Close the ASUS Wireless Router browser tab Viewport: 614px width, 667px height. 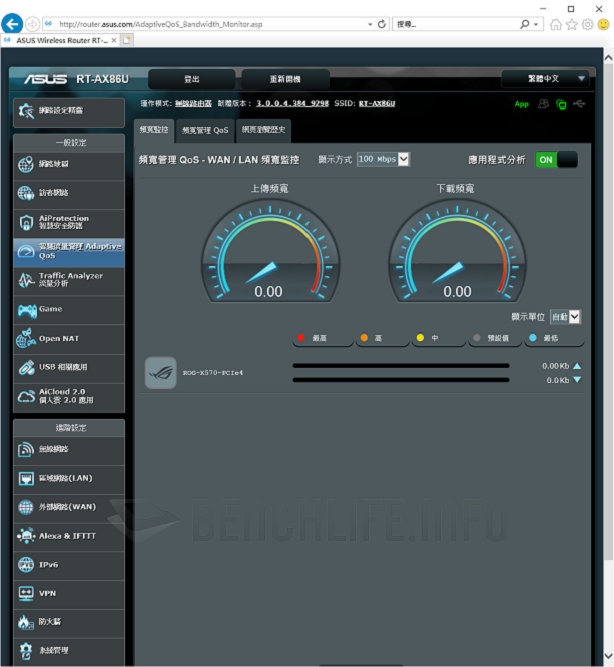(114, 41)
